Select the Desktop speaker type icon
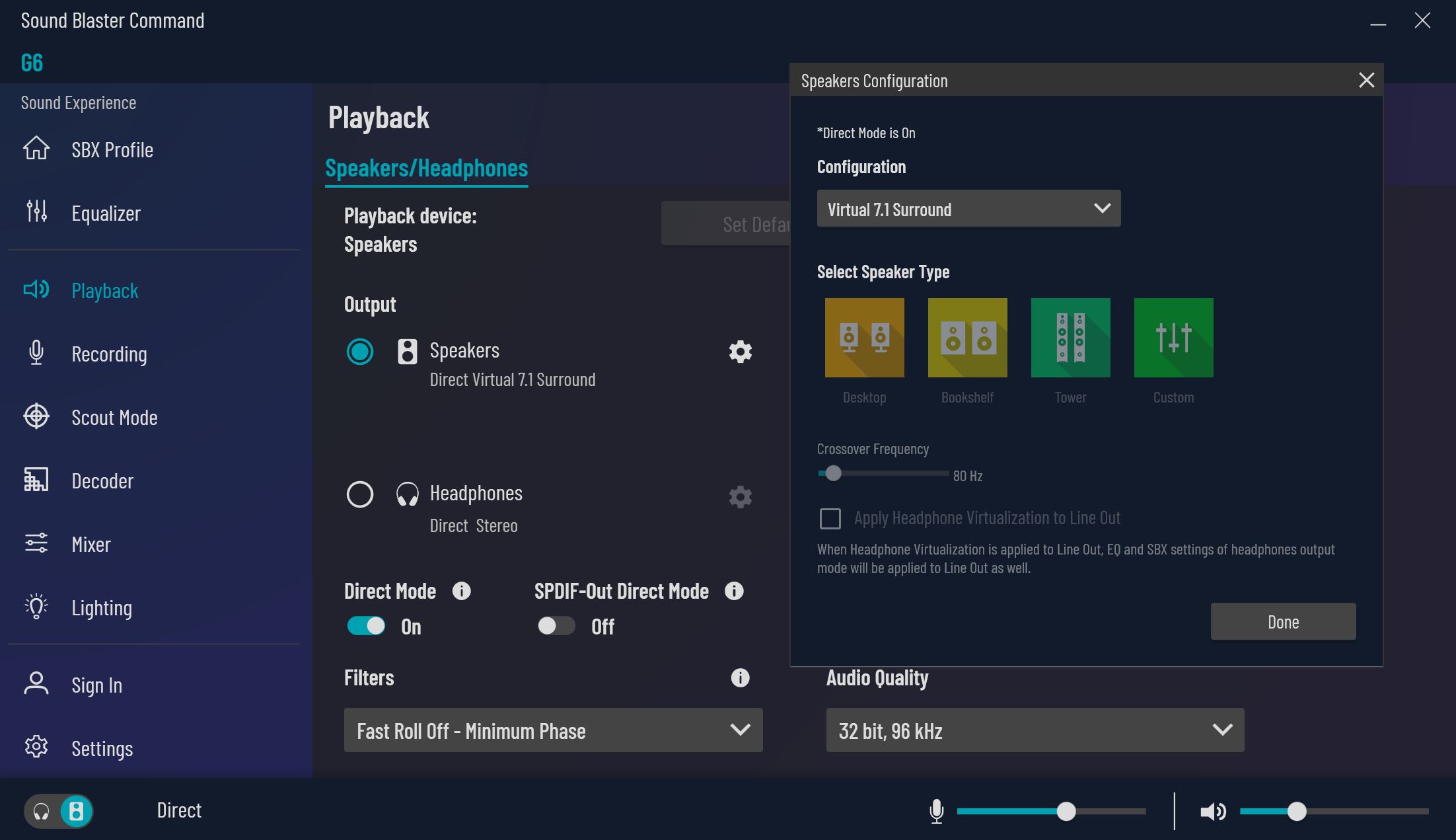The image size is (1456, 840). click(864, 338)
